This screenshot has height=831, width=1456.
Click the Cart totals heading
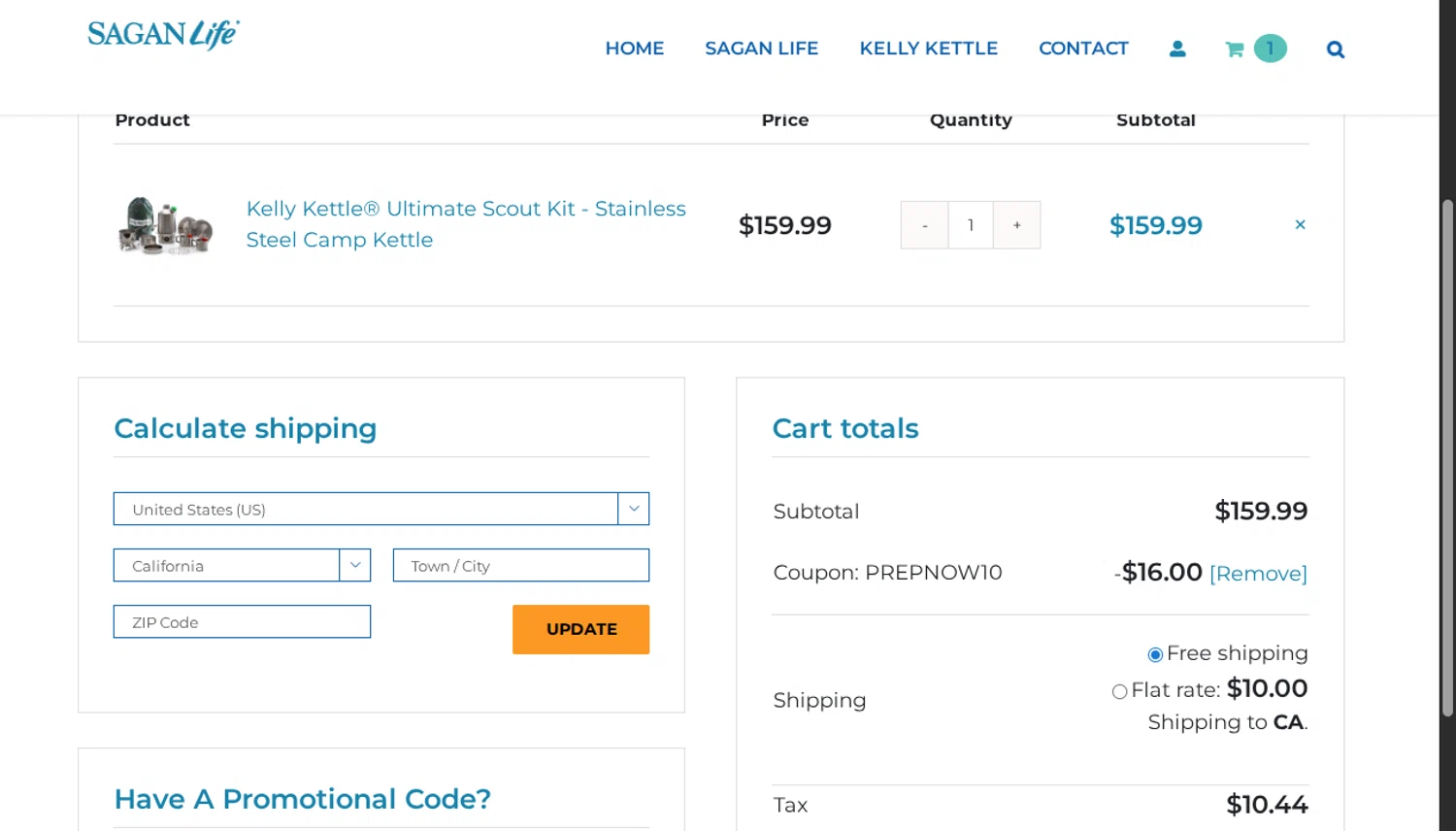point(845,428)
